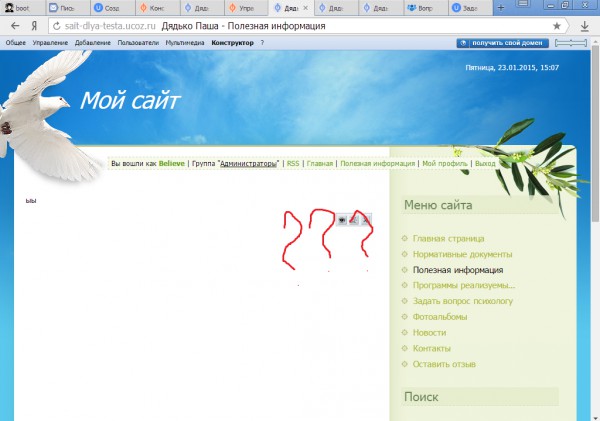Open 'Оставить отзыв' in site menu
Screen dimensions: 600x421
coord(444,364)
